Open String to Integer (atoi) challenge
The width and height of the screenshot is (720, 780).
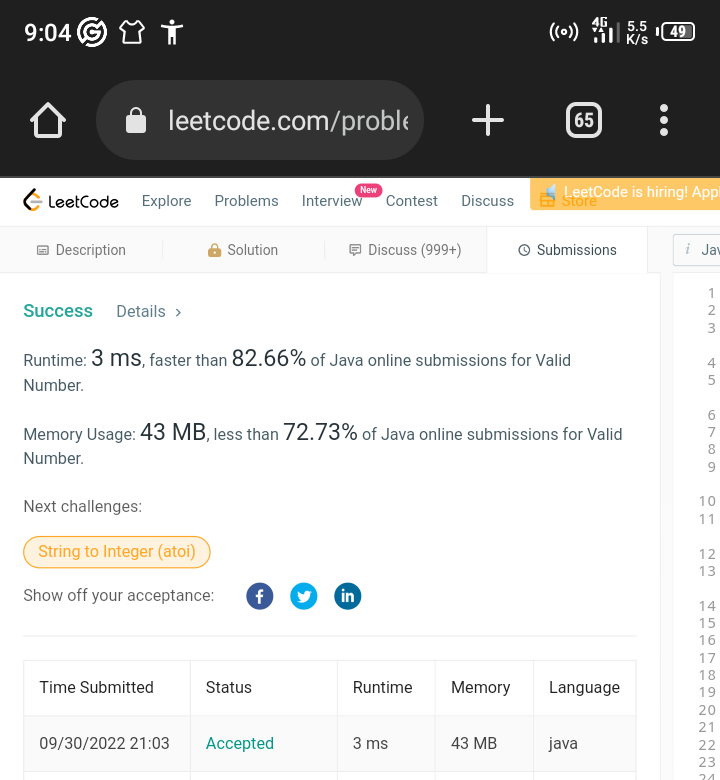[117, 552]
